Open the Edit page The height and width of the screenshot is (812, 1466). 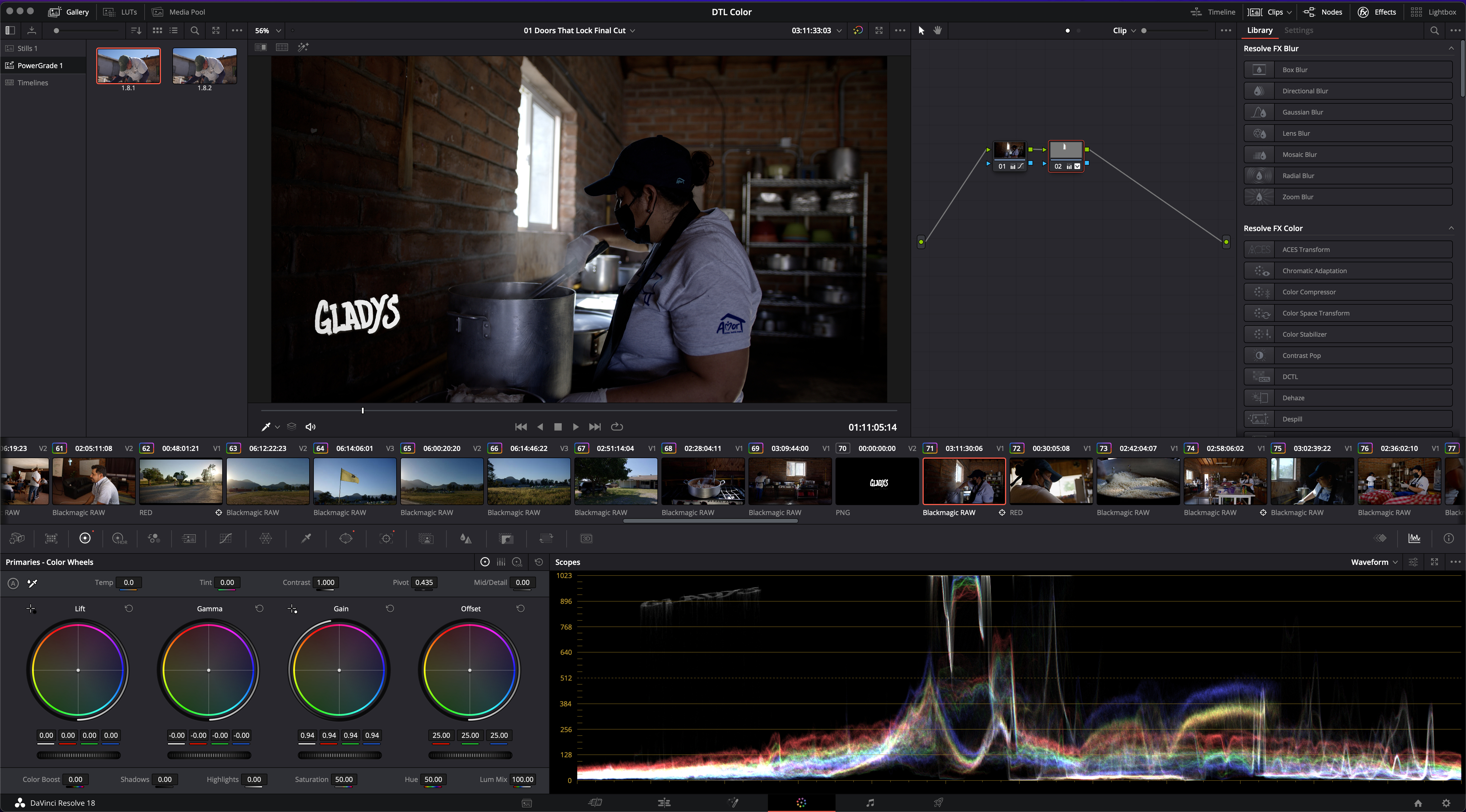point(664,803)
